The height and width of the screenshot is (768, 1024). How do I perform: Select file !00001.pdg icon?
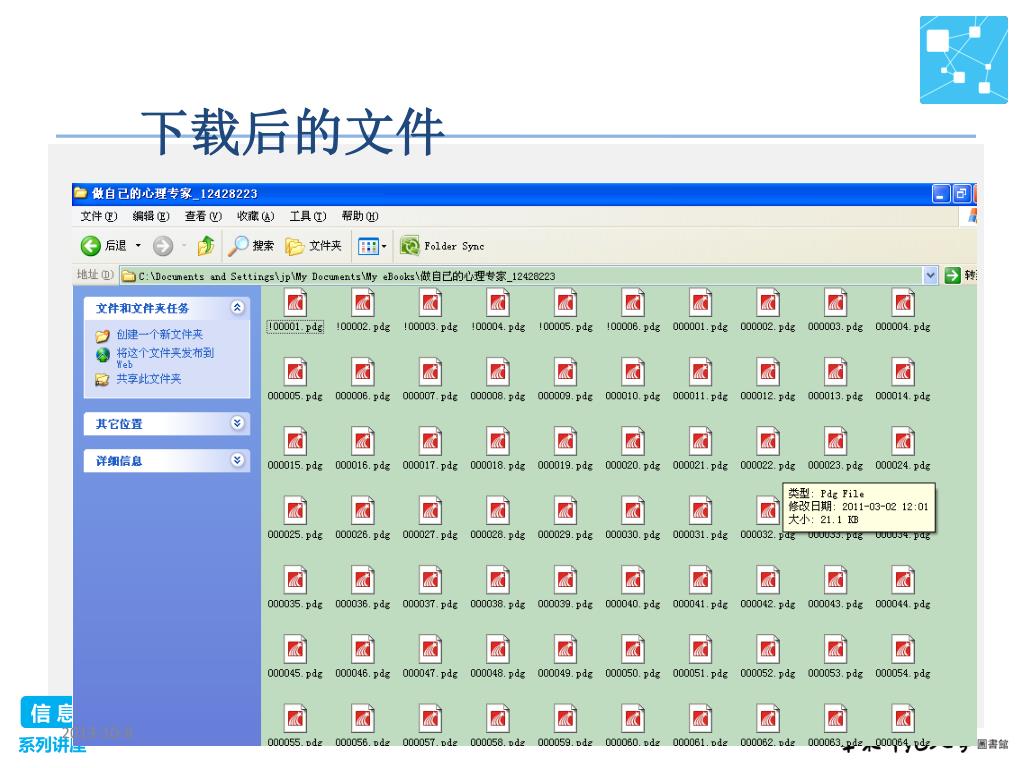point(295,303)
